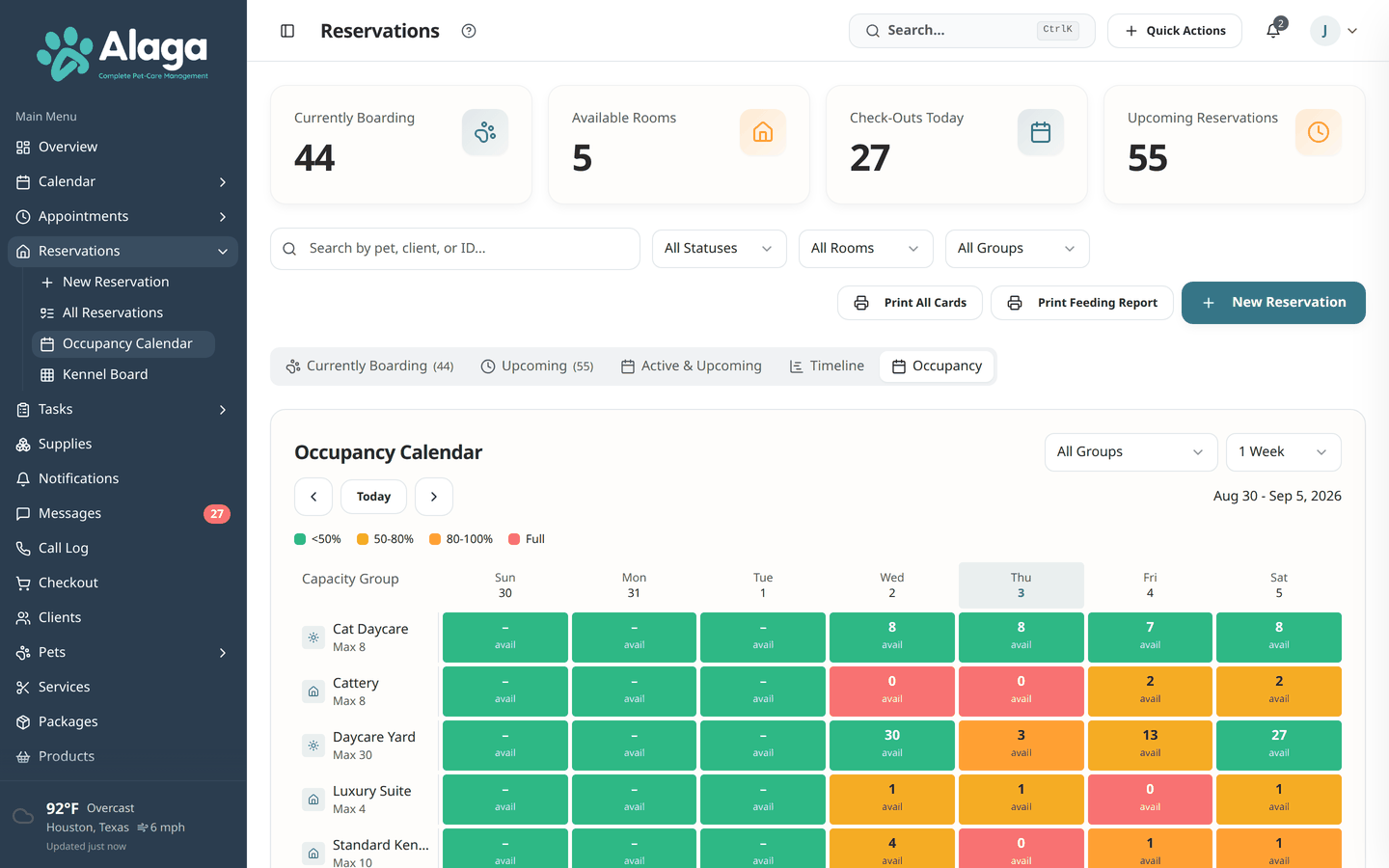Switch to the Upcoming tab
1389x868 pixels.
537,366
